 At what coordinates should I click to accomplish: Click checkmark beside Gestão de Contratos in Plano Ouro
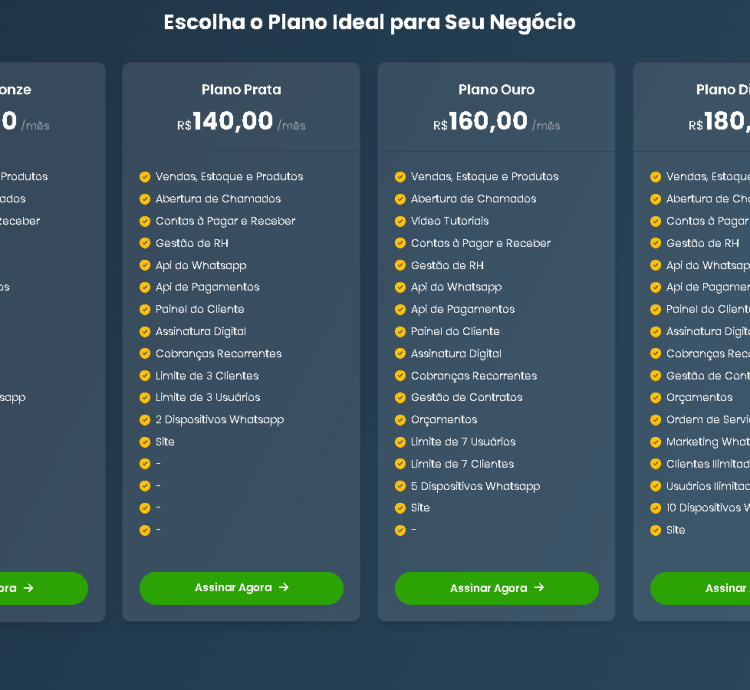[400, 398]
